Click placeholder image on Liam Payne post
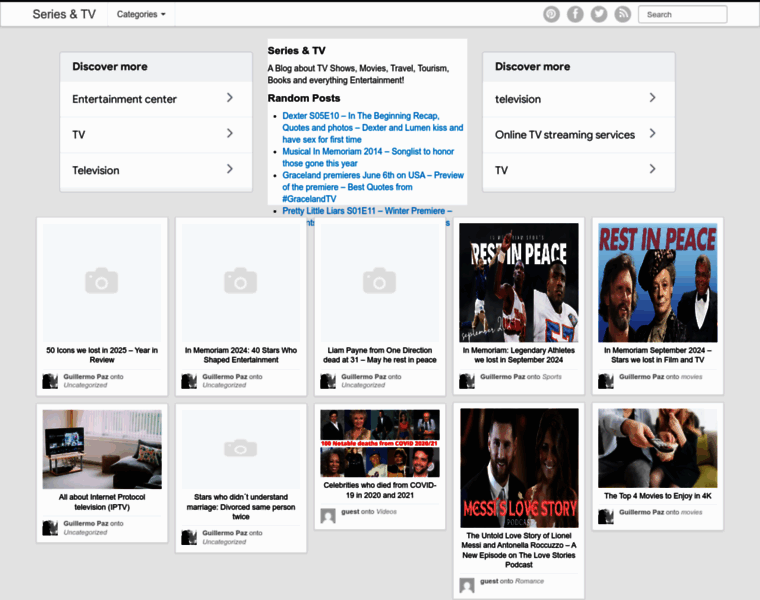The image size is (760, 600). click(379, 281)
